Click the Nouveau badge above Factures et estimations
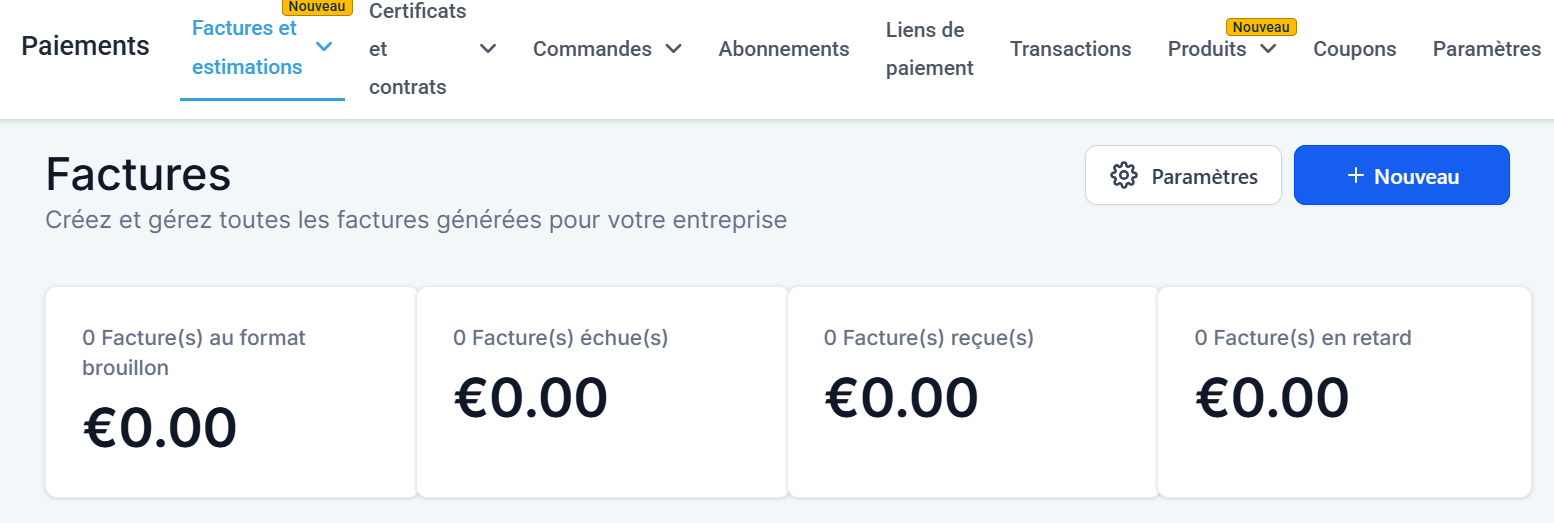The height and width of the screenshot is (523, 1554). tap(316, 7)
